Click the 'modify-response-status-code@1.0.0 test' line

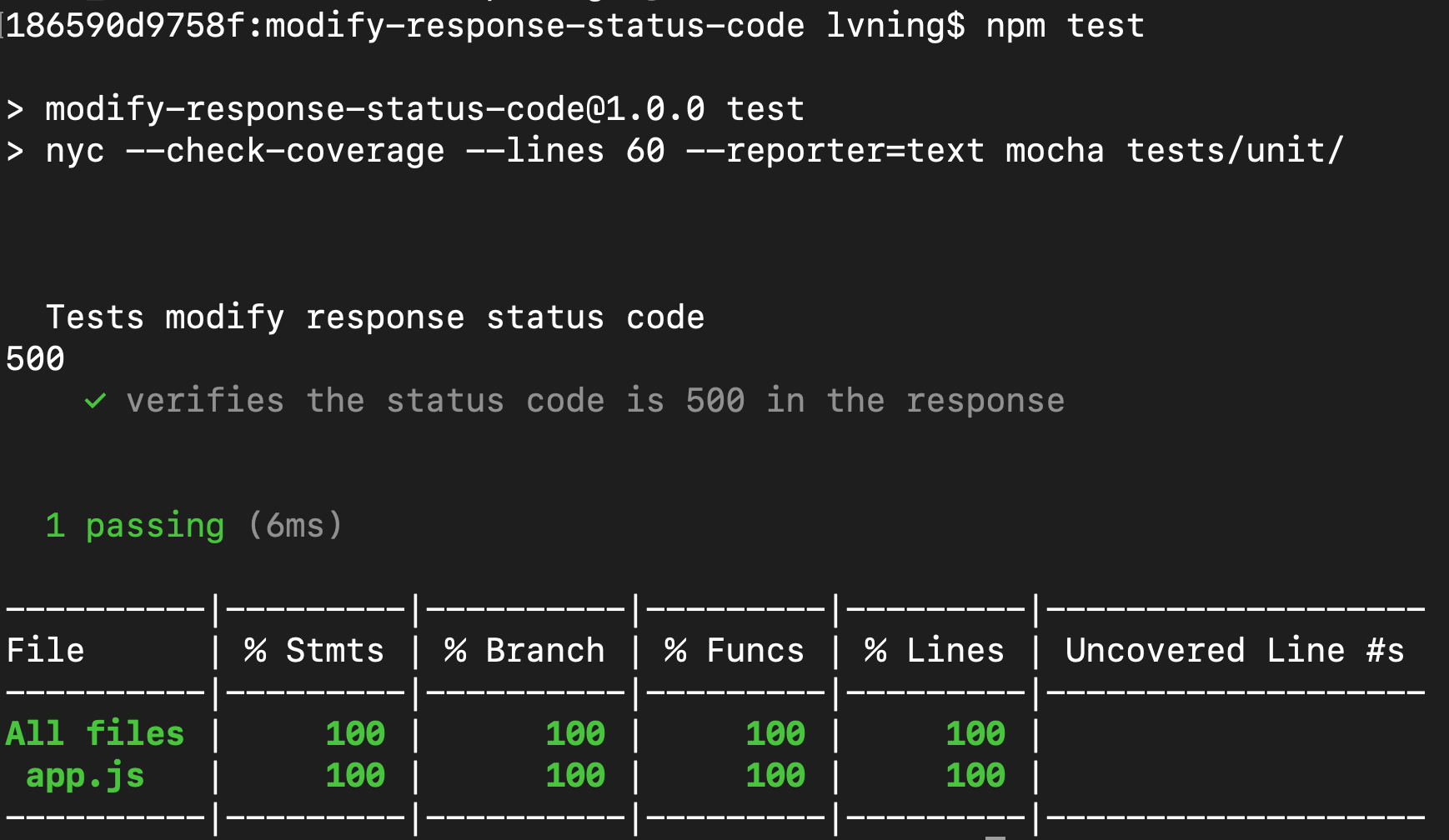click(425, 109)
